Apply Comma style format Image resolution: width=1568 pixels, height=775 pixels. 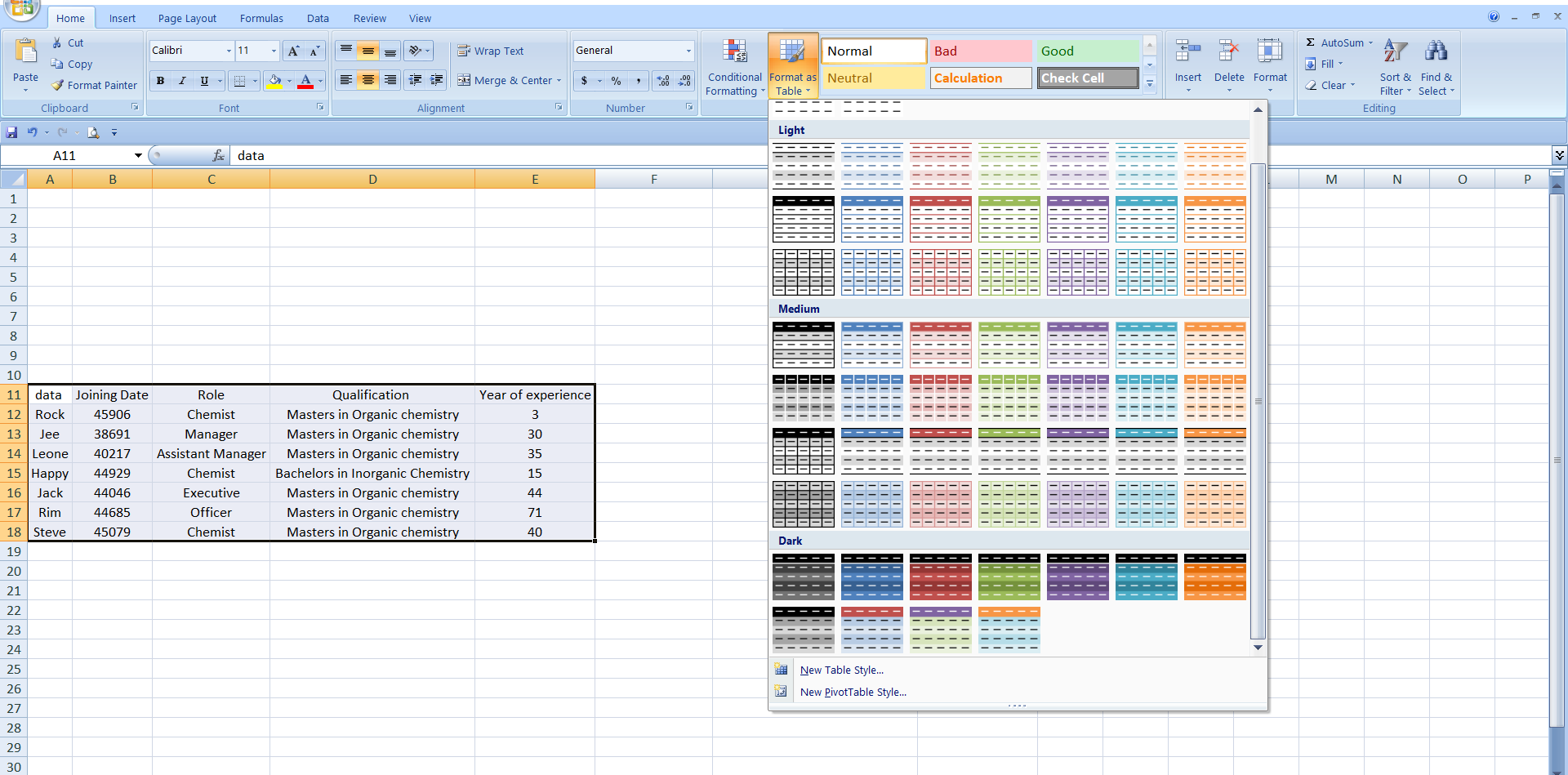pos(638,81)
